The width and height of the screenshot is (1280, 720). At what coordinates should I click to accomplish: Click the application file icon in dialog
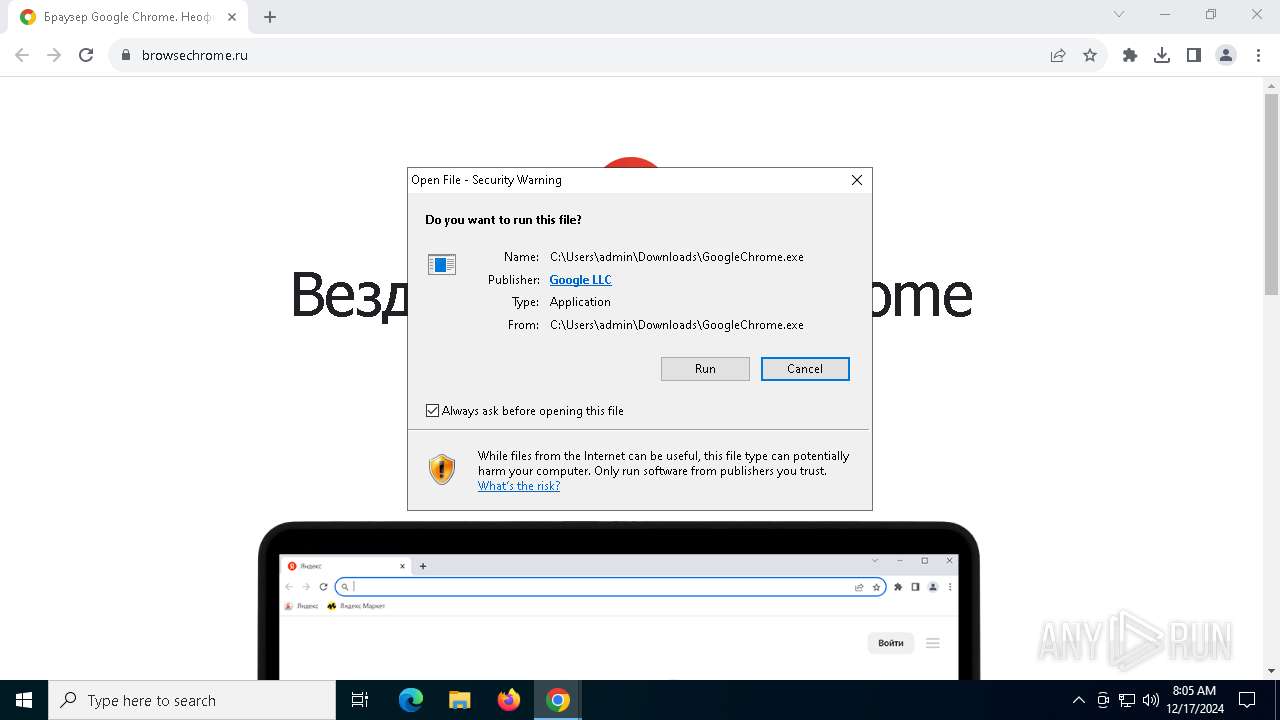[442, 264]
